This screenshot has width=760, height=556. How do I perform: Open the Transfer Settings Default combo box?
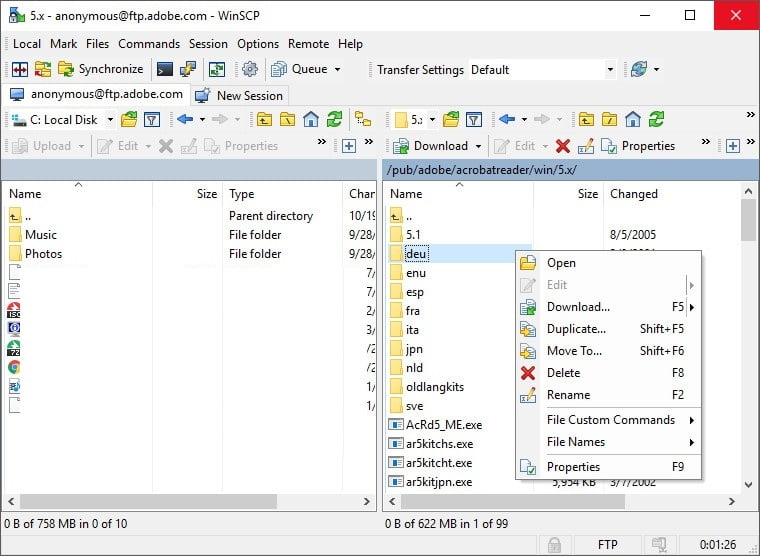click(542, 70)
